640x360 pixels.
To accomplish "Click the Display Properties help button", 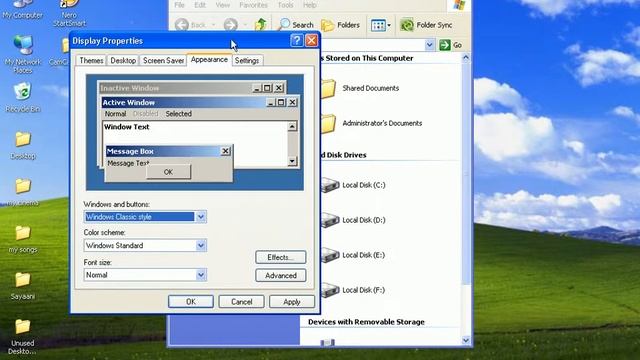I will pos(297,40).
